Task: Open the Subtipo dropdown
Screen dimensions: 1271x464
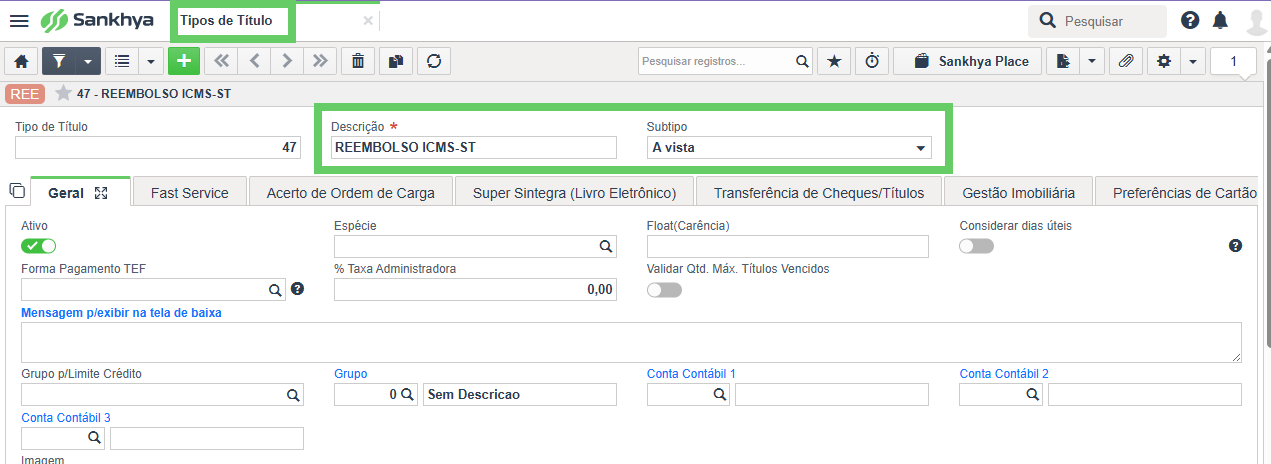Action: 789,147
